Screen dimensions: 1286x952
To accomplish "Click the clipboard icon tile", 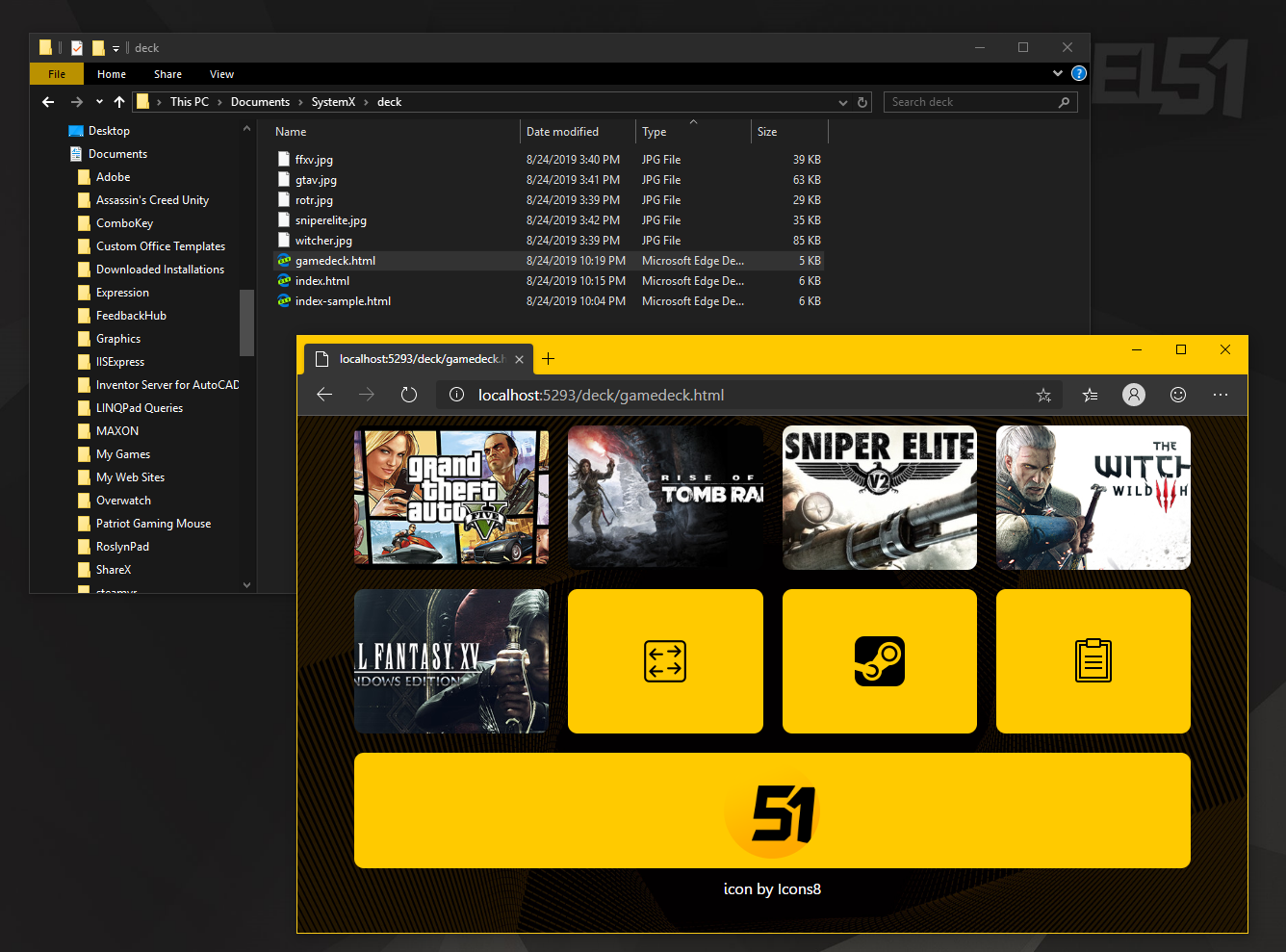I will click(x=1093, y=661).
